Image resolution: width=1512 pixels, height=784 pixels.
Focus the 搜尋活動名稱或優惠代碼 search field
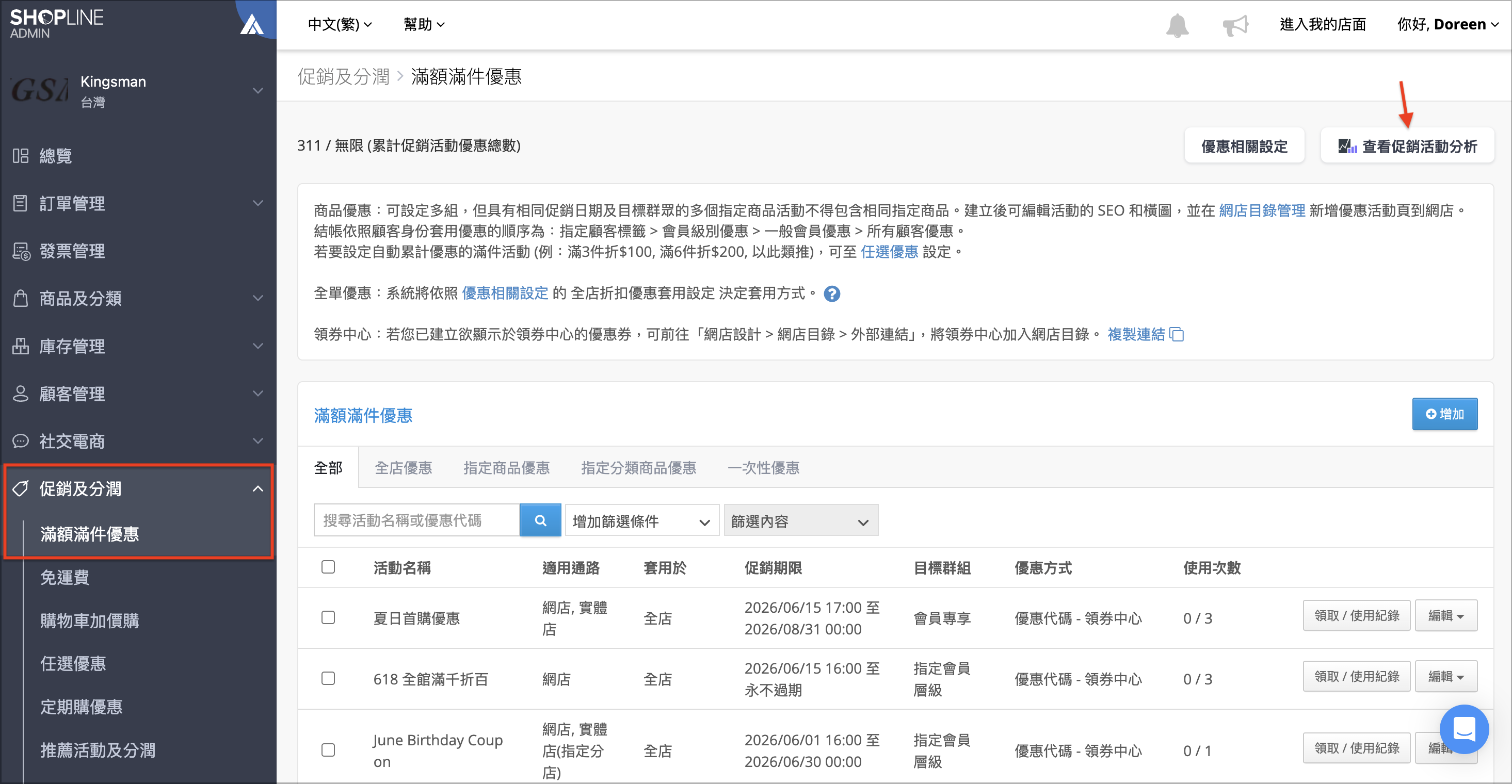tap(417, 520)
